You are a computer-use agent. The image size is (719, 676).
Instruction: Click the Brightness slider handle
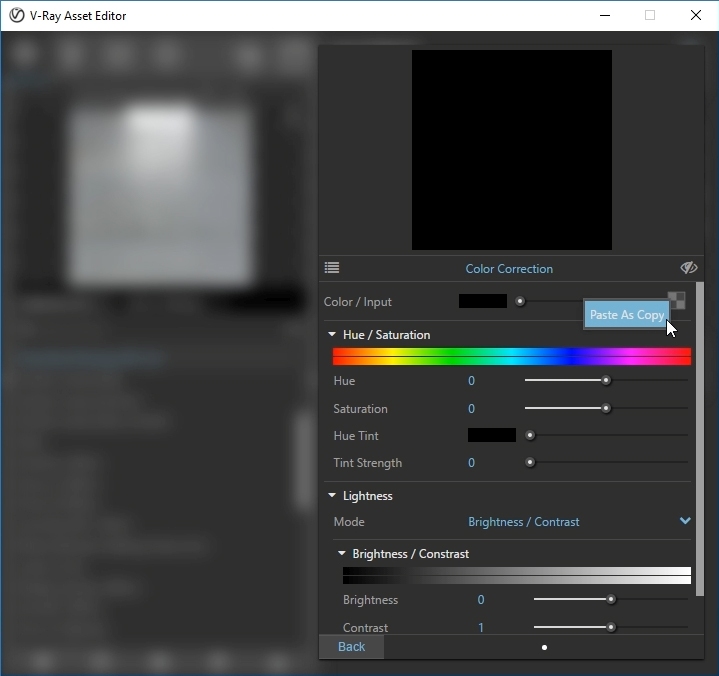point(611,600)
